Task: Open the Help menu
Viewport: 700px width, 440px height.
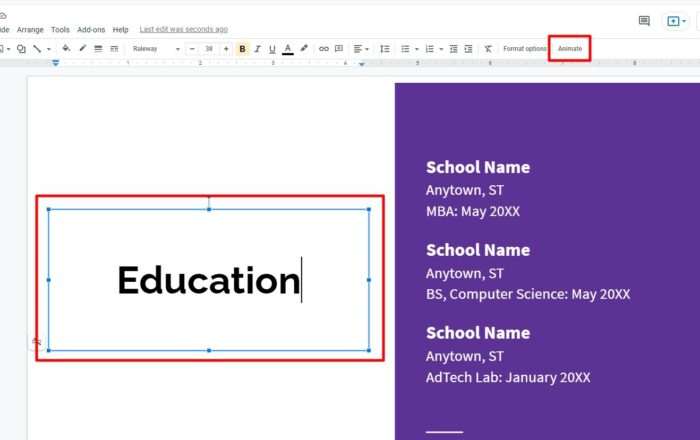Action: [x=121, y=29]
